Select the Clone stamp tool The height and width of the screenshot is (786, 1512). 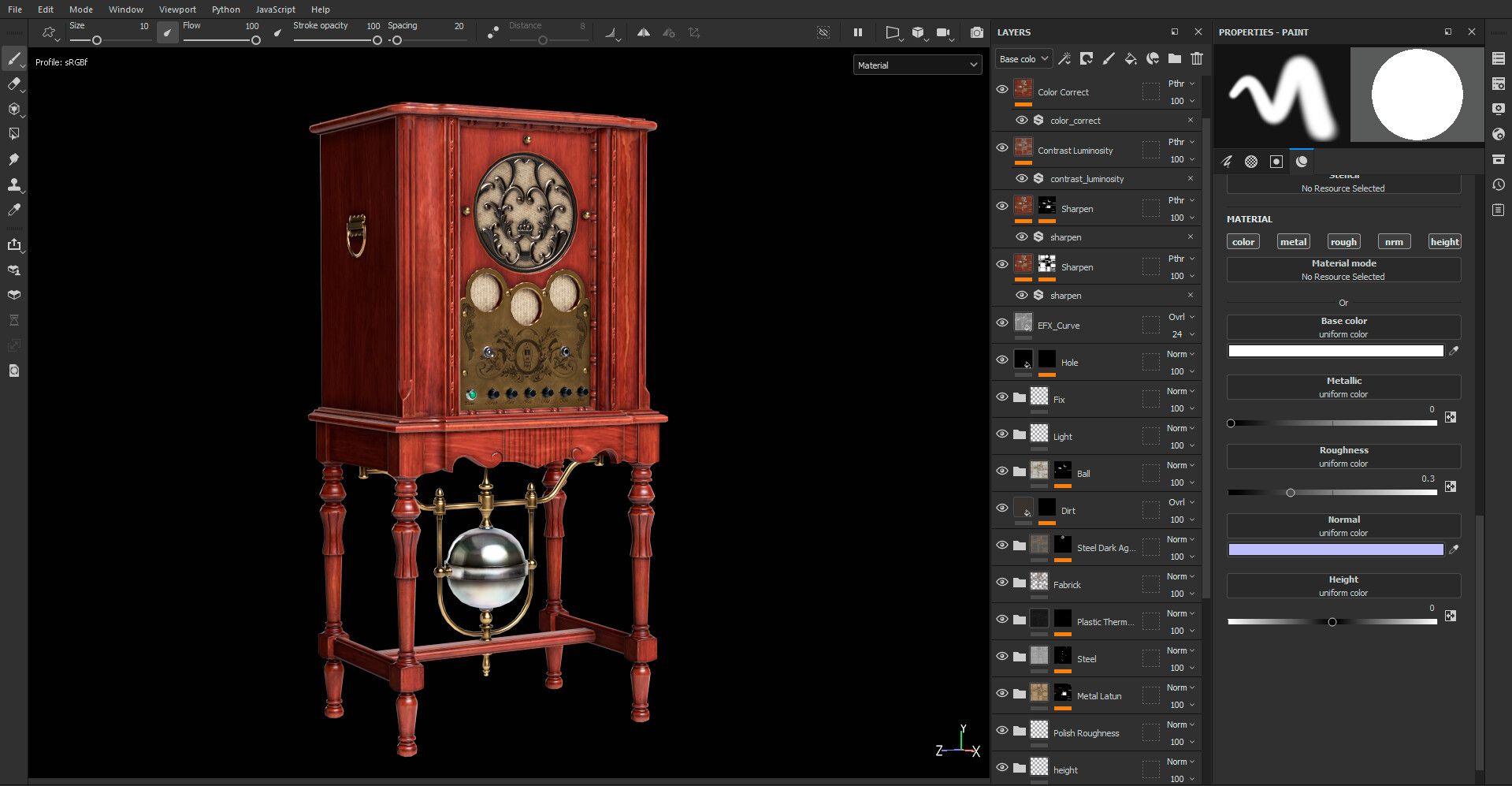click(x=13, y=185)
